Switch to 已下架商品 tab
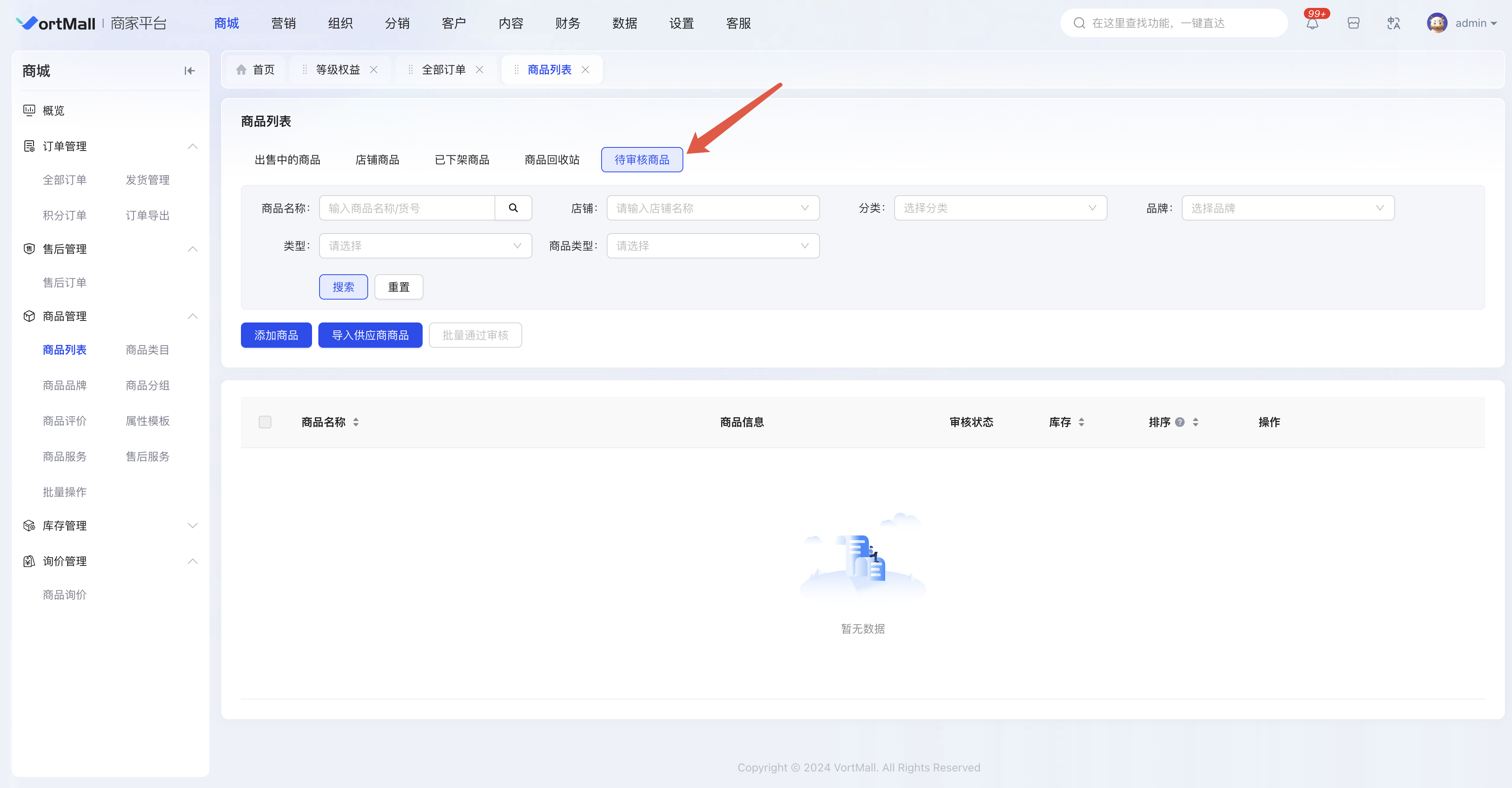This screenshot has height=788, width=1512. (461, 160)
